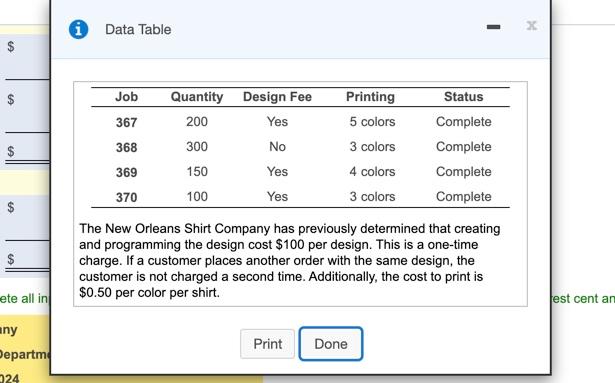The image size is (615, 383).
Task: Click the Status column header
Action: tap(464, 97)
